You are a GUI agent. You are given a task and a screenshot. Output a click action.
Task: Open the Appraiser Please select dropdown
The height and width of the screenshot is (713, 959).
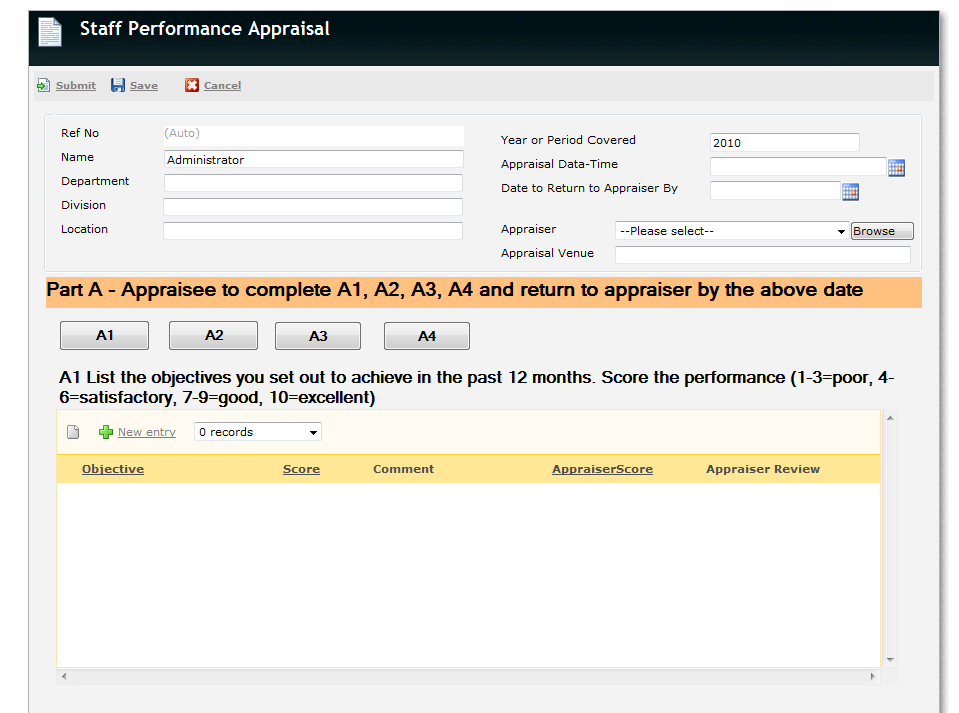pyautogui.click(x=732, y=231)
